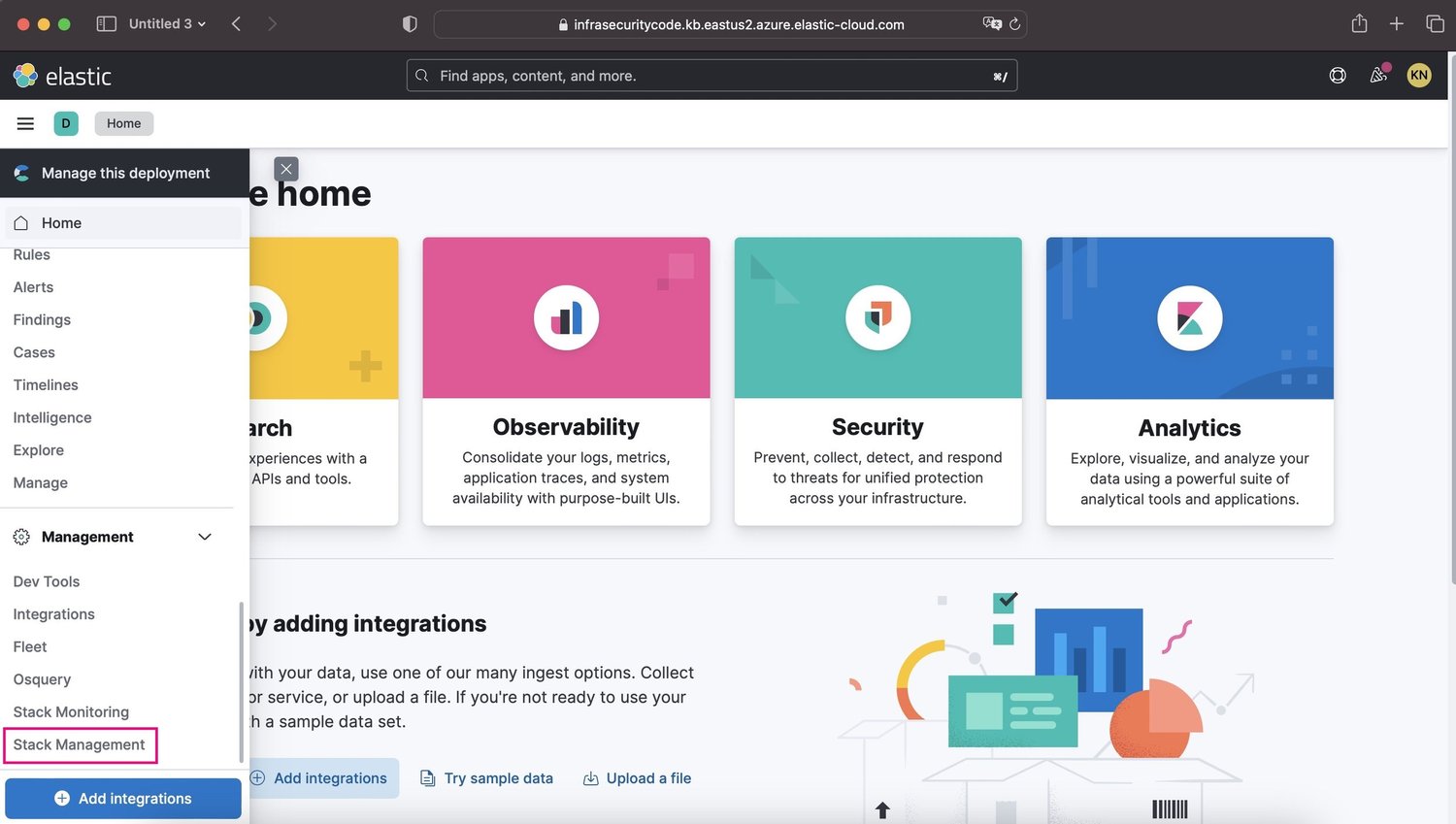Open Fleet from the sidebar menu
The width and height of the screenshot is (1456, 824).
[29, 646]
